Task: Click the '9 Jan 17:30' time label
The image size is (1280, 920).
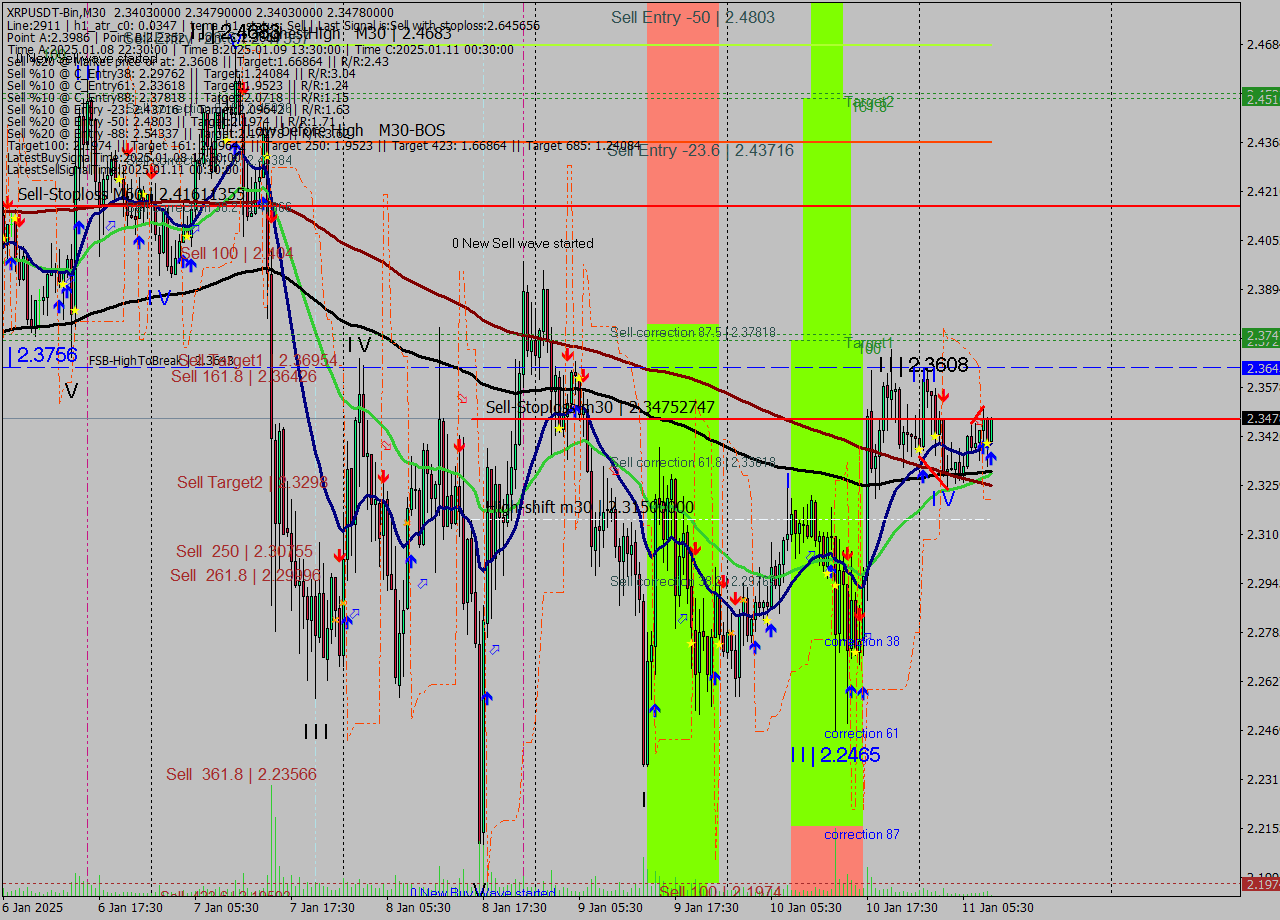Action: [706, 908]
